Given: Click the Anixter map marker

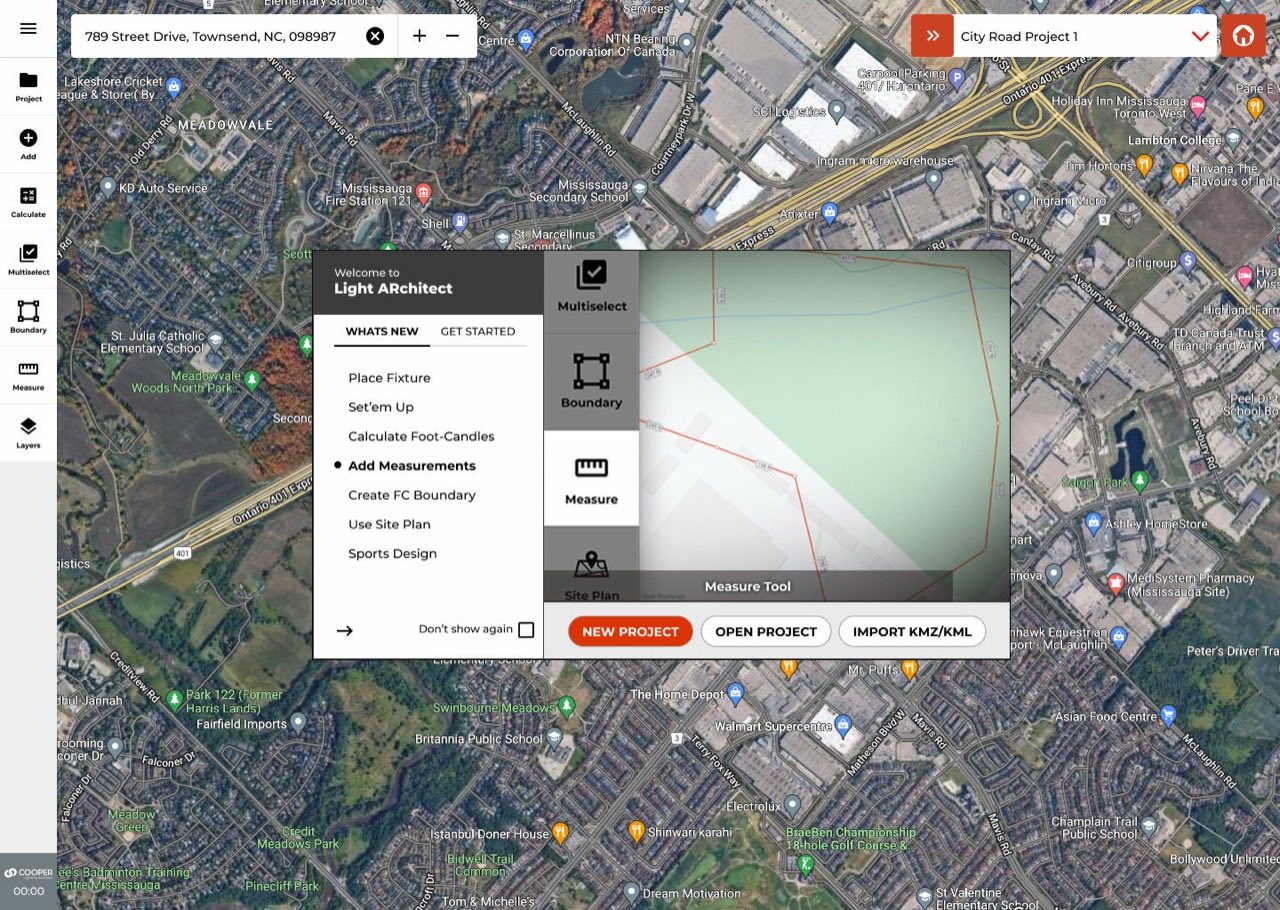Looking at the screenshot, I should click(829, 212).
